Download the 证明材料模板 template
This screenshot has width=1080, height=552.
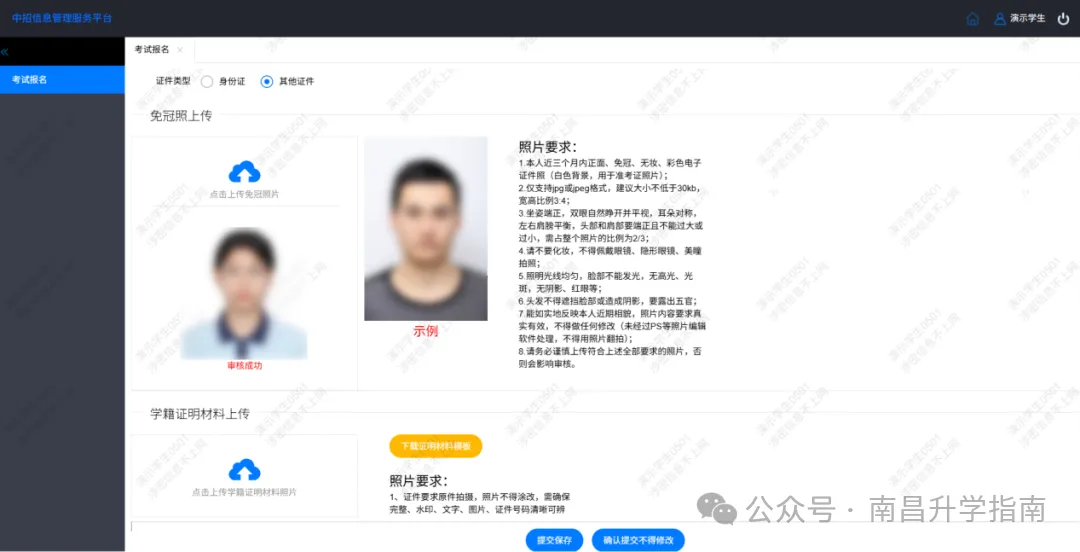[x=435, y=446]
